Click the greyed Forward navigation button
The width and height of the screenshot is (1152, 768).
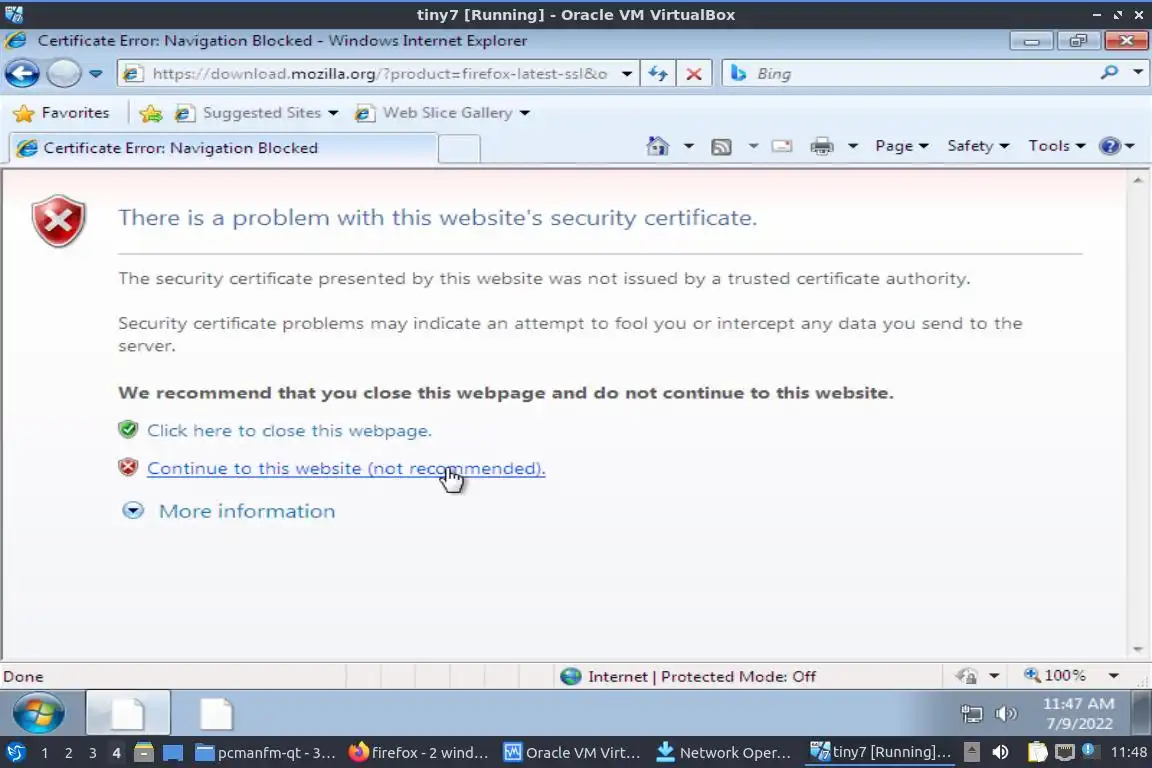click(x=63, y=73)
